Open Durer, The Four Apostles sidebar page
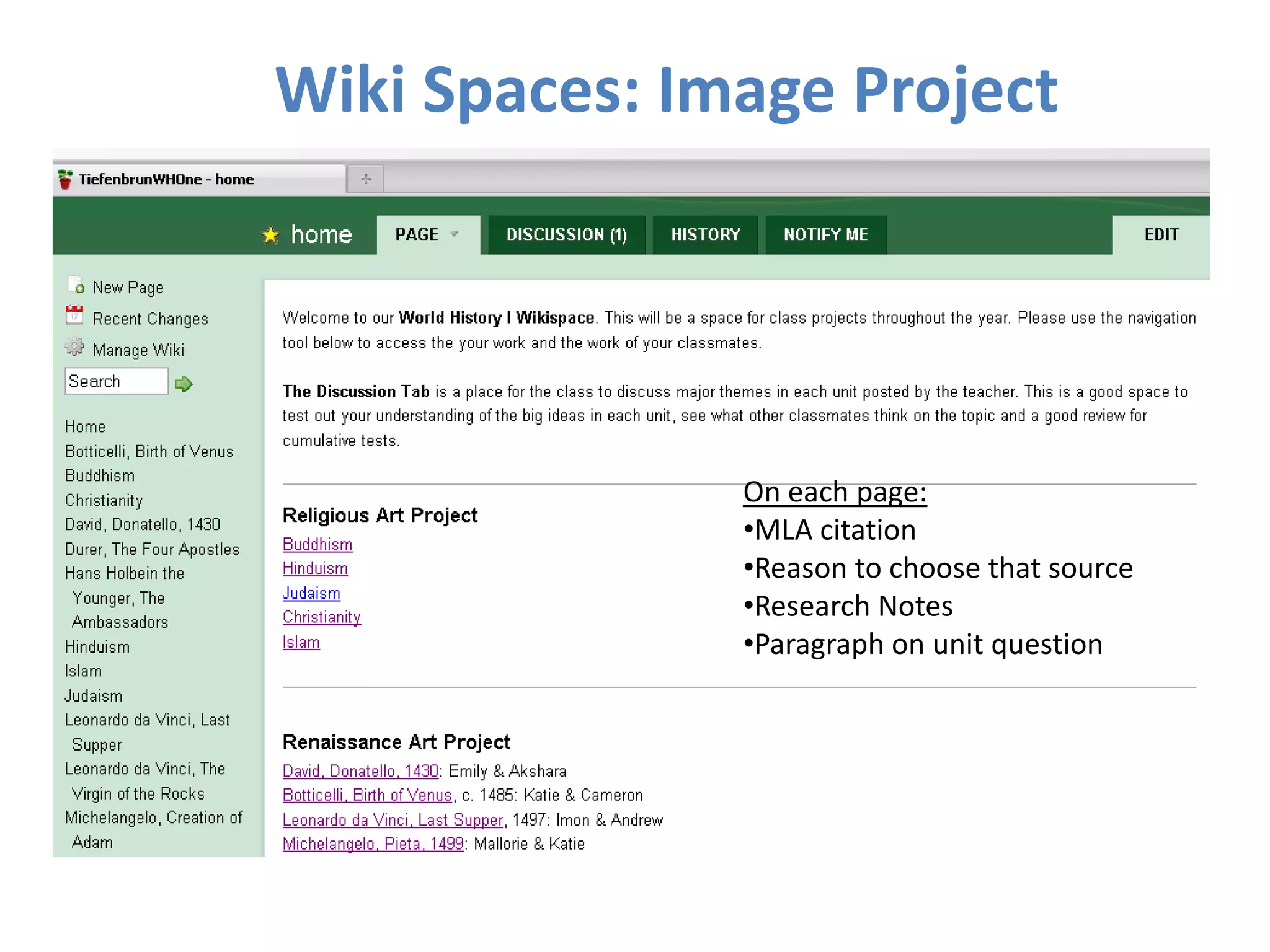 [x=152, y=549]
